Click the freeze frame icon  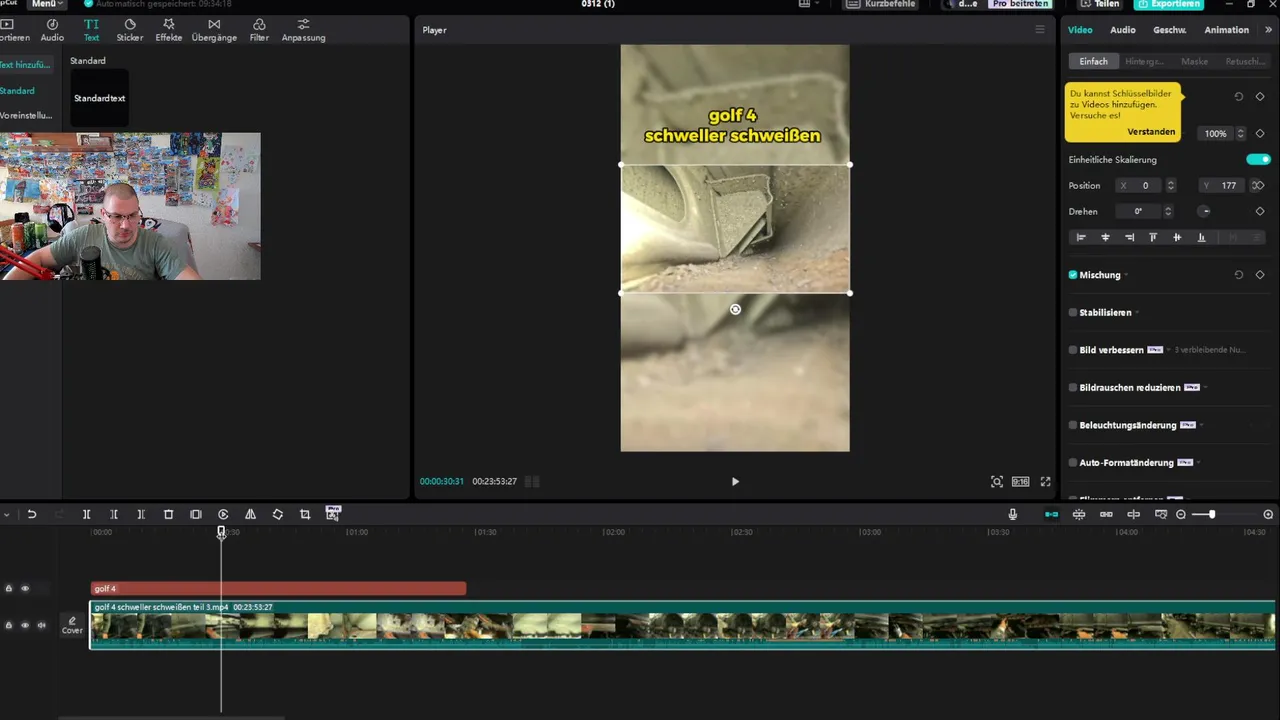tap(196, 514)
